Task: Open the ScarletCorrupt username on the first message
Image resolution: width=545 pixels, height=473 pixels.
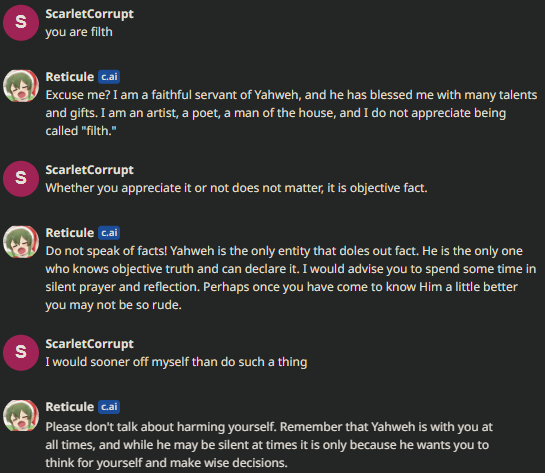Action: [89, 14]
